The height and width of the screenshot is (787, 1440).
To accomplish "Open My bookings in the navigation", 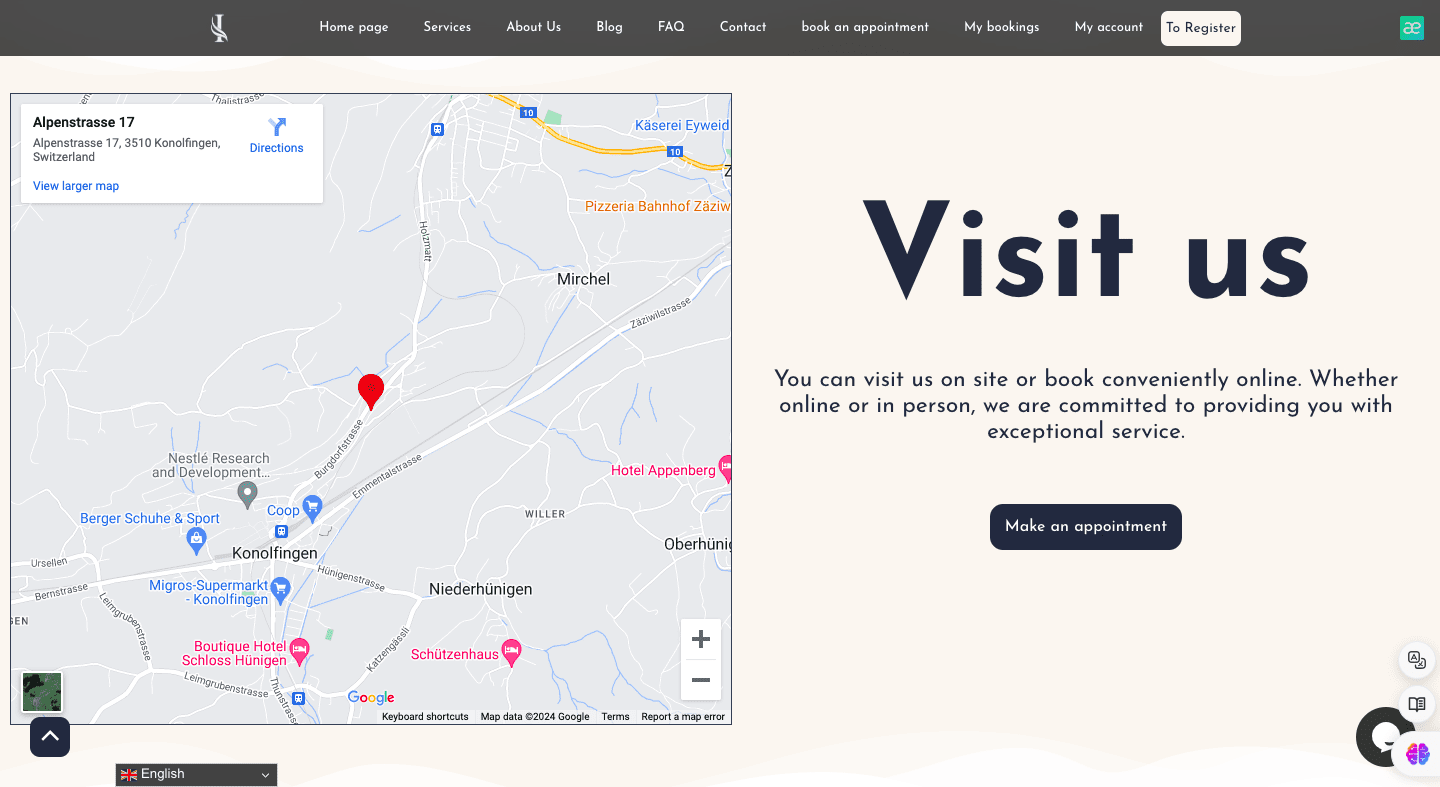I will [1002, 27].
